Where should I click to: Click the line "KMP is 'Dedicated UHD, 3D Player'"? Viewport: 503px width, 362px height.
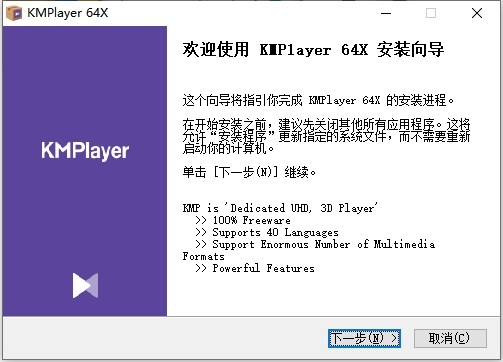pyautogui.click(x=280, y=208)
